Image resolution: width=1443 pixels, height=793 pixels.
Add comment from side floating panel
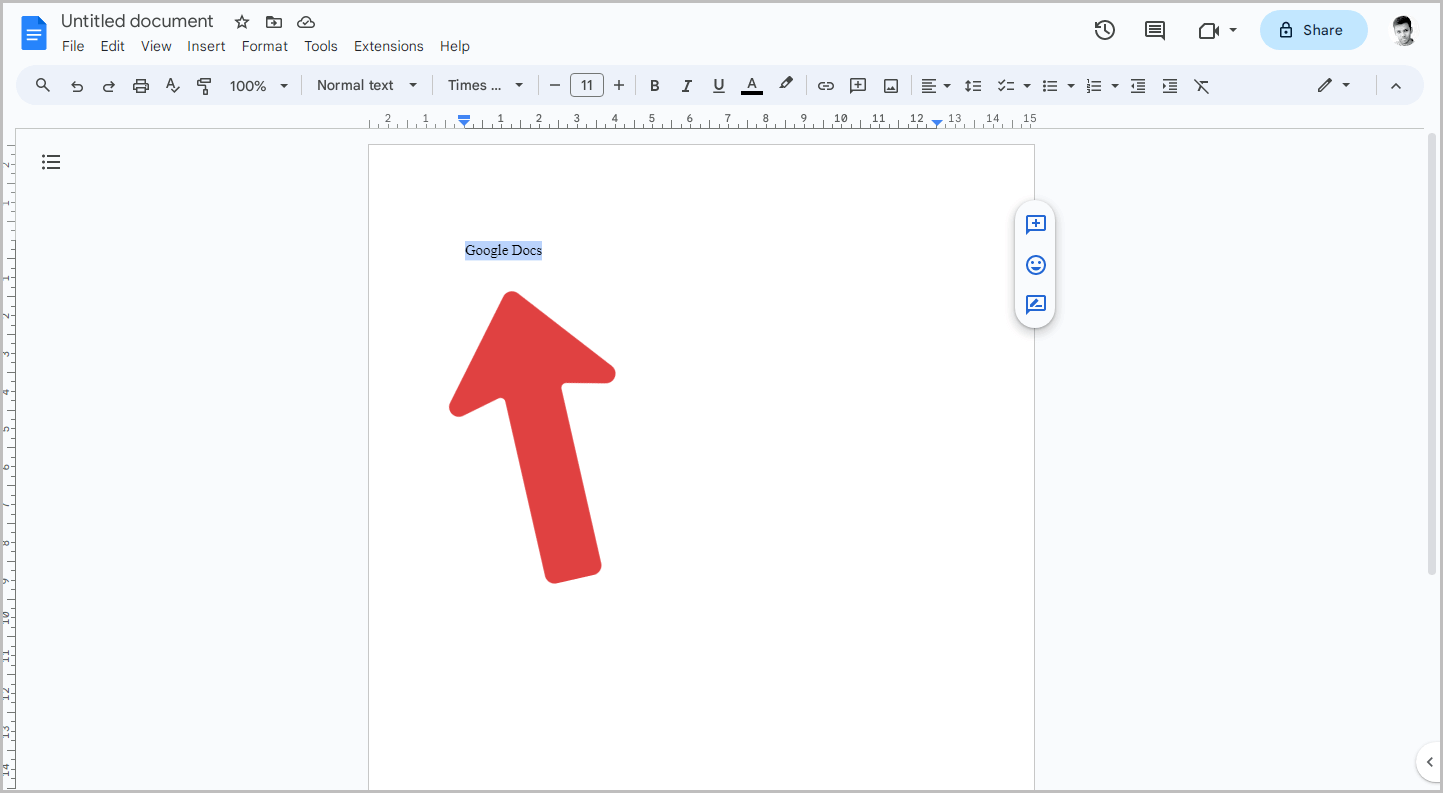[x=1036, y=225]
